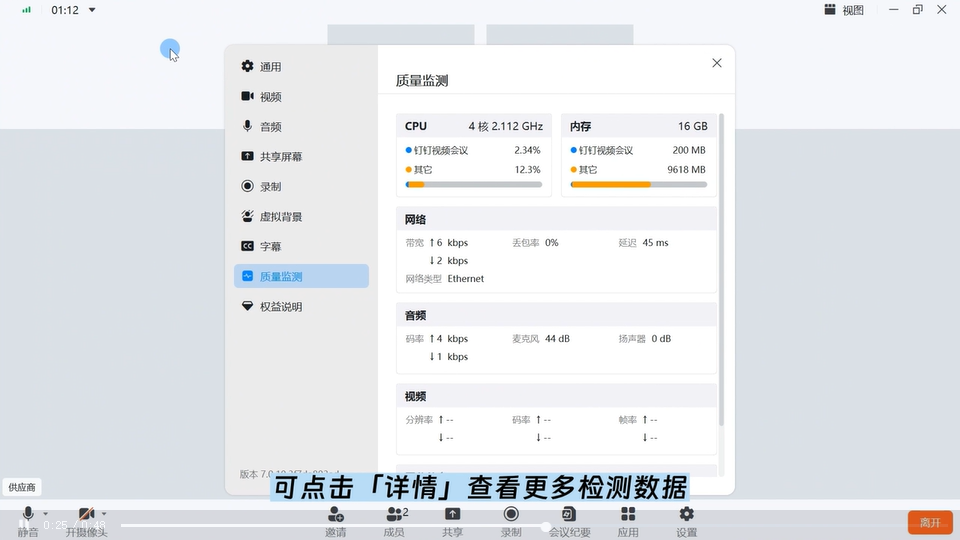Open the 视频 video settings
Viewport: 960px width, 540px height.
[301, 96]
